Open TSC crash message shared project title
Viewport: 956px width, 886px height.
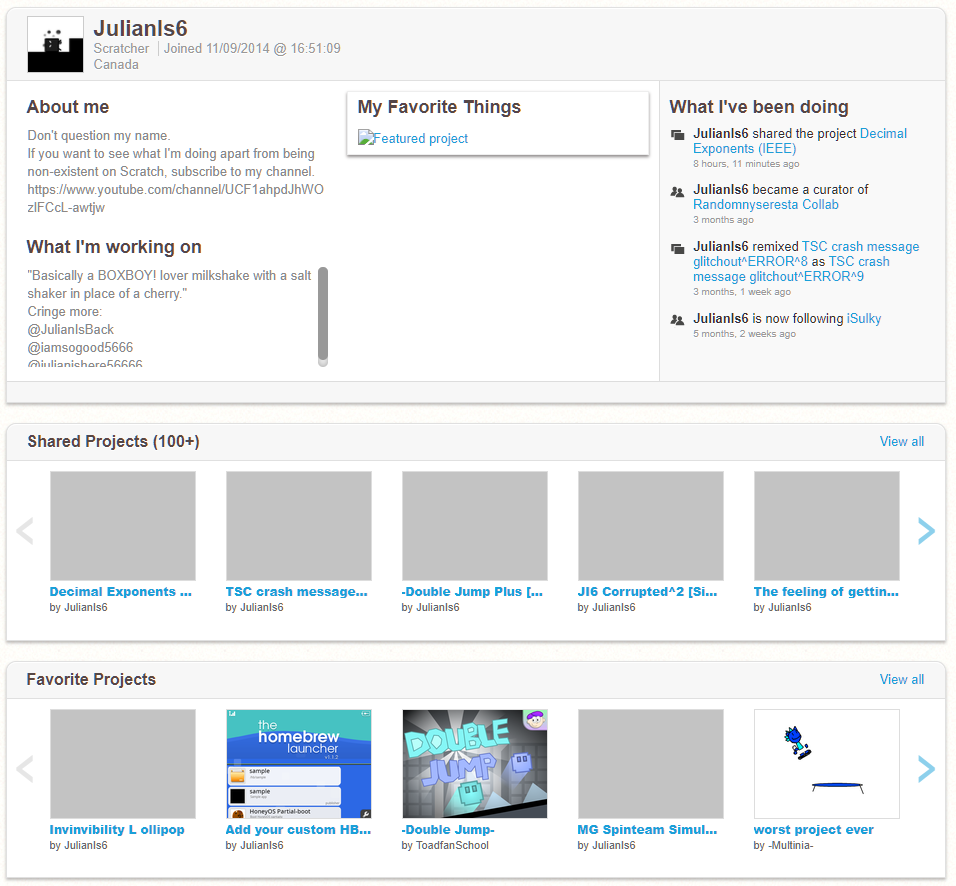[x=296, y=592]
